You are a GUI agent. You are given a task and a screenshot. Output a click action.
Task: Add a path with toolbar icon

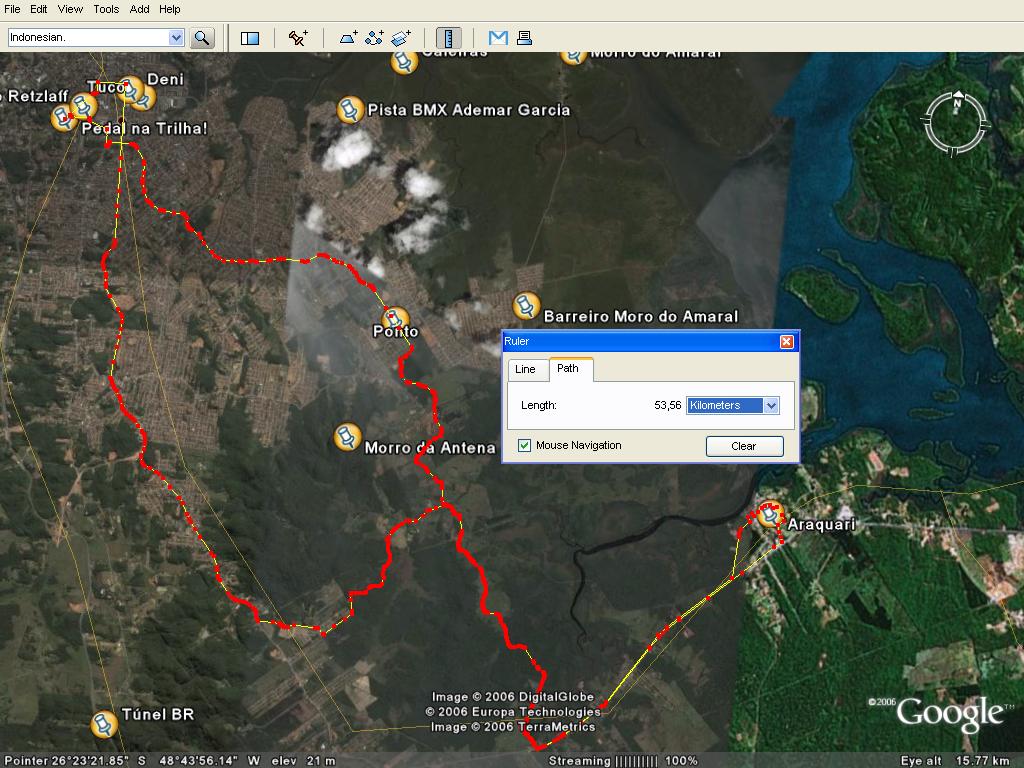point(374,38)
